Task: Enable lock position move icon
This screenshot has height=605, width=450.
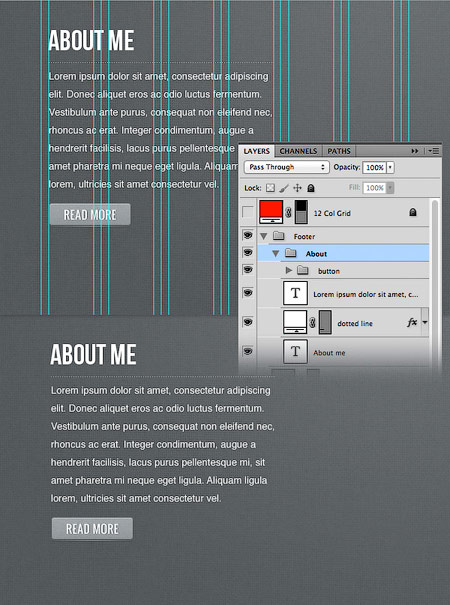Action: tap(297, 188)
